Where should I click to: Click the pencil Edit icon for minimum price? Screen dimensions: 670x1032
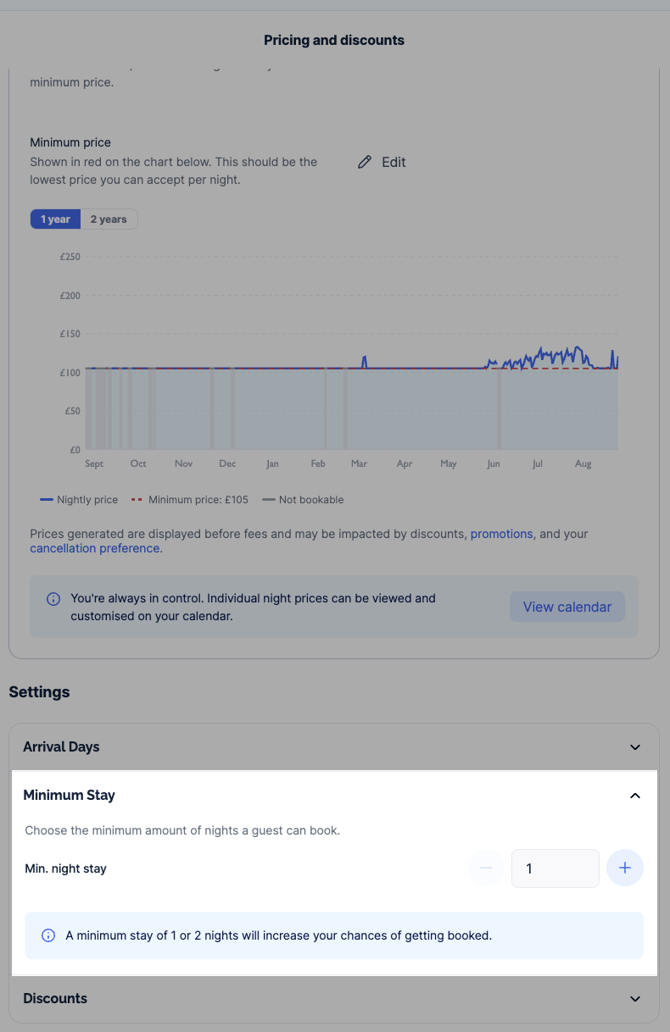pyautogui.click(x=365, y=162)
